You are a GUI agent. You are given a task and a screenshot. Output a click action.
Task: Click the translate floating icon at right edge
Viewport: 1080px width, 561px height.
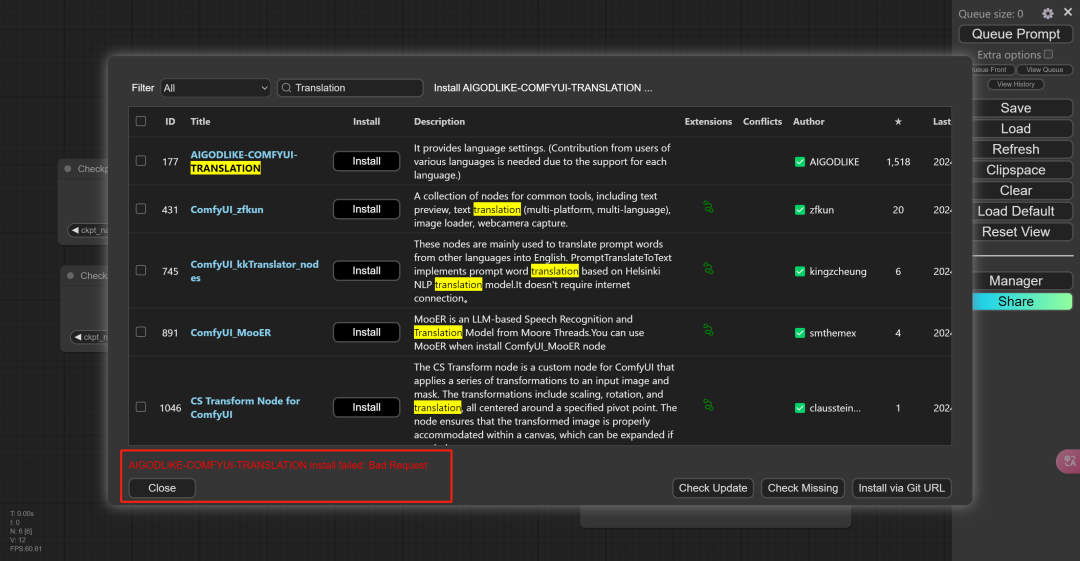point(1068,461)
